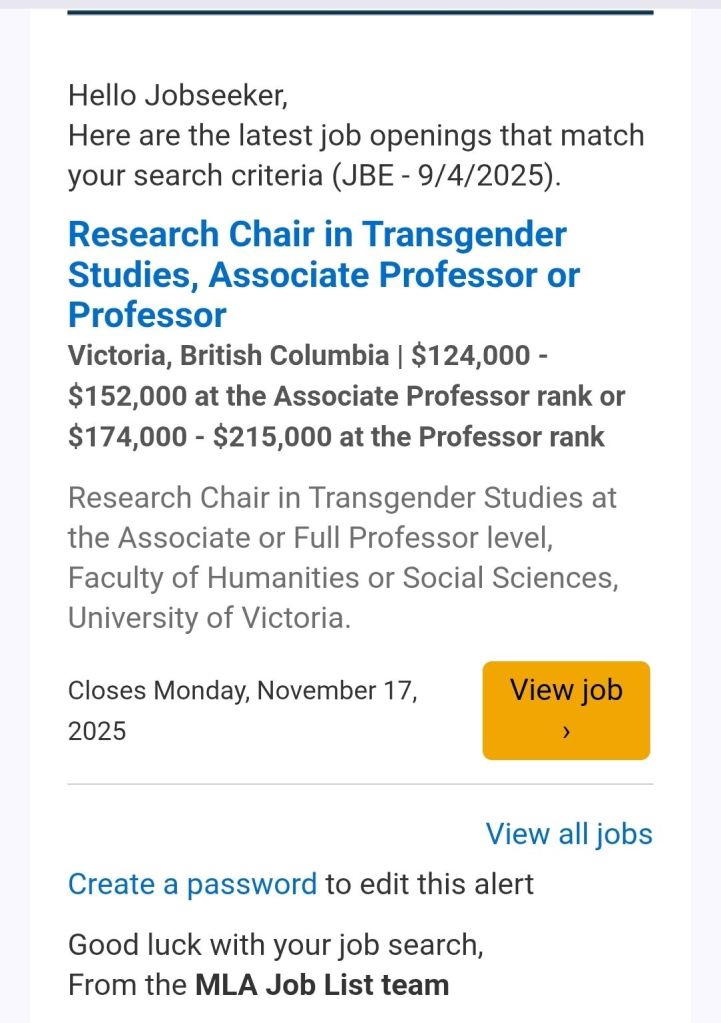Viewport: 721px width, 1023px height.
Task: Click the horizontal divider below the job listing
Action: (360, 784)
